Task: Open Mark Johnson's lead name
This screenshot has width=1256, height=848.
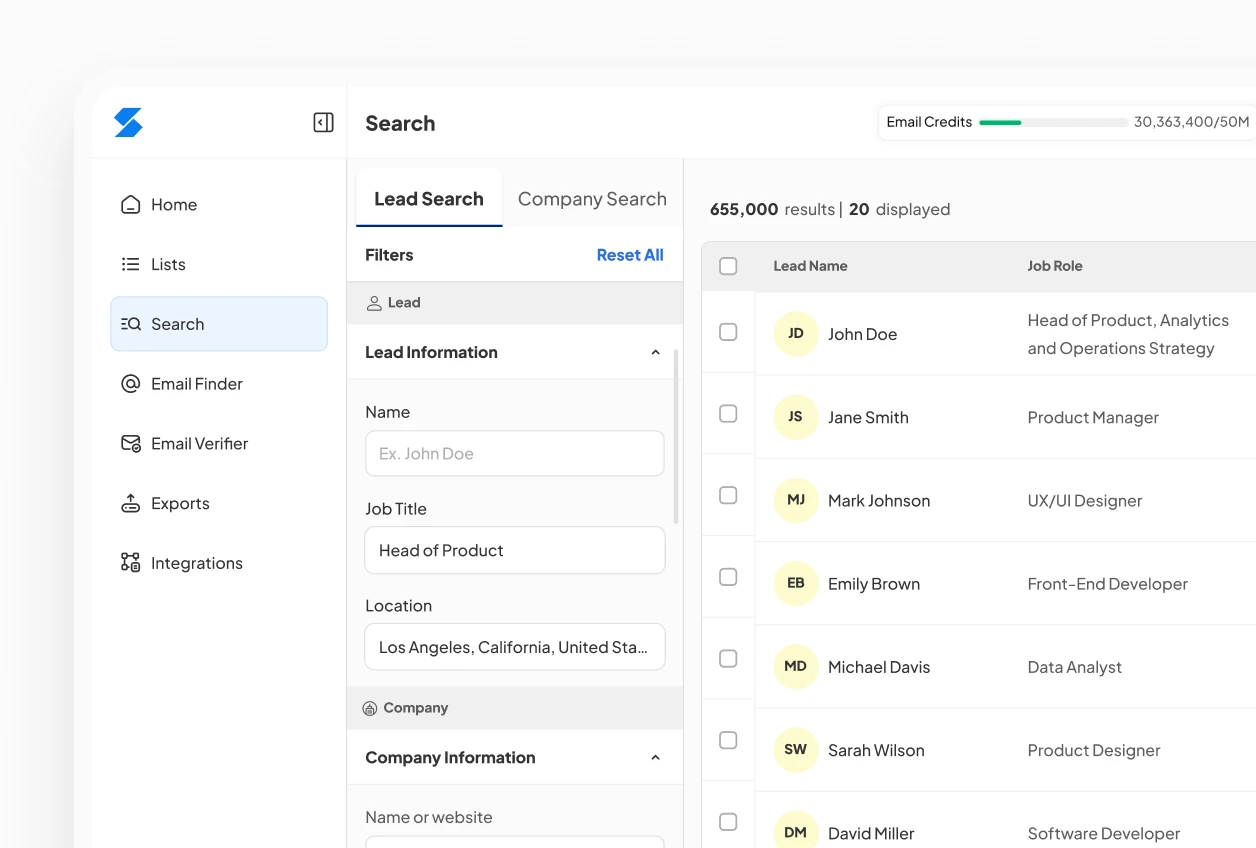Action: click(x=879, y=500)
